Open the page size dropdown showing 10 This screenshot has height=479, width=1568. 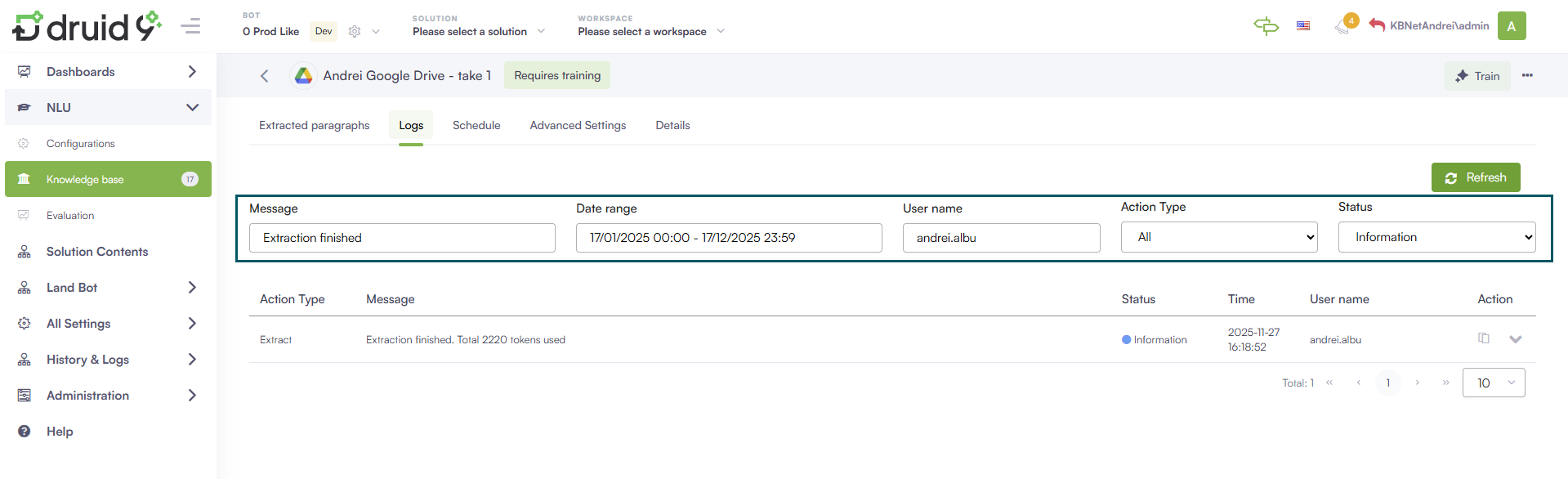coord(1494,383)
